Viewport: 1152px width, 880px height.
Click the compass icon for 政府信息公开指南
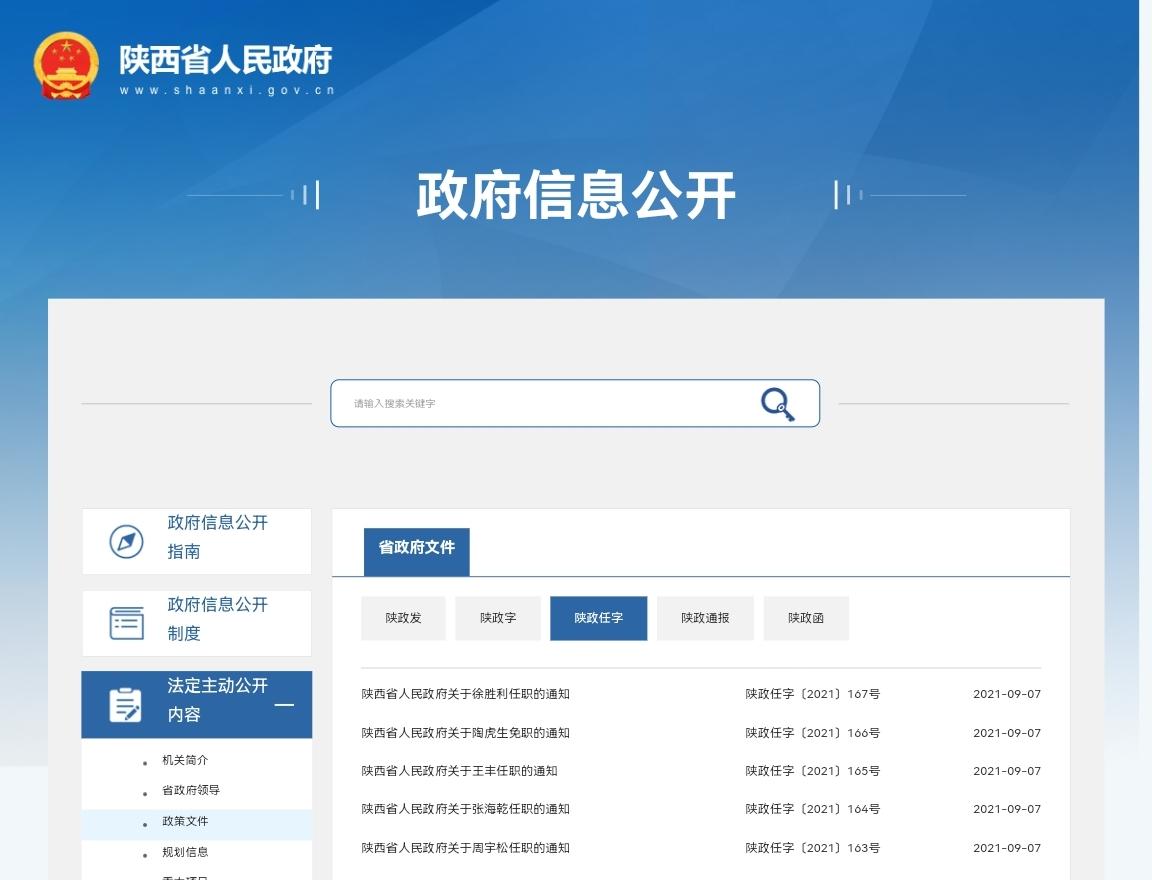pos(126,541)
